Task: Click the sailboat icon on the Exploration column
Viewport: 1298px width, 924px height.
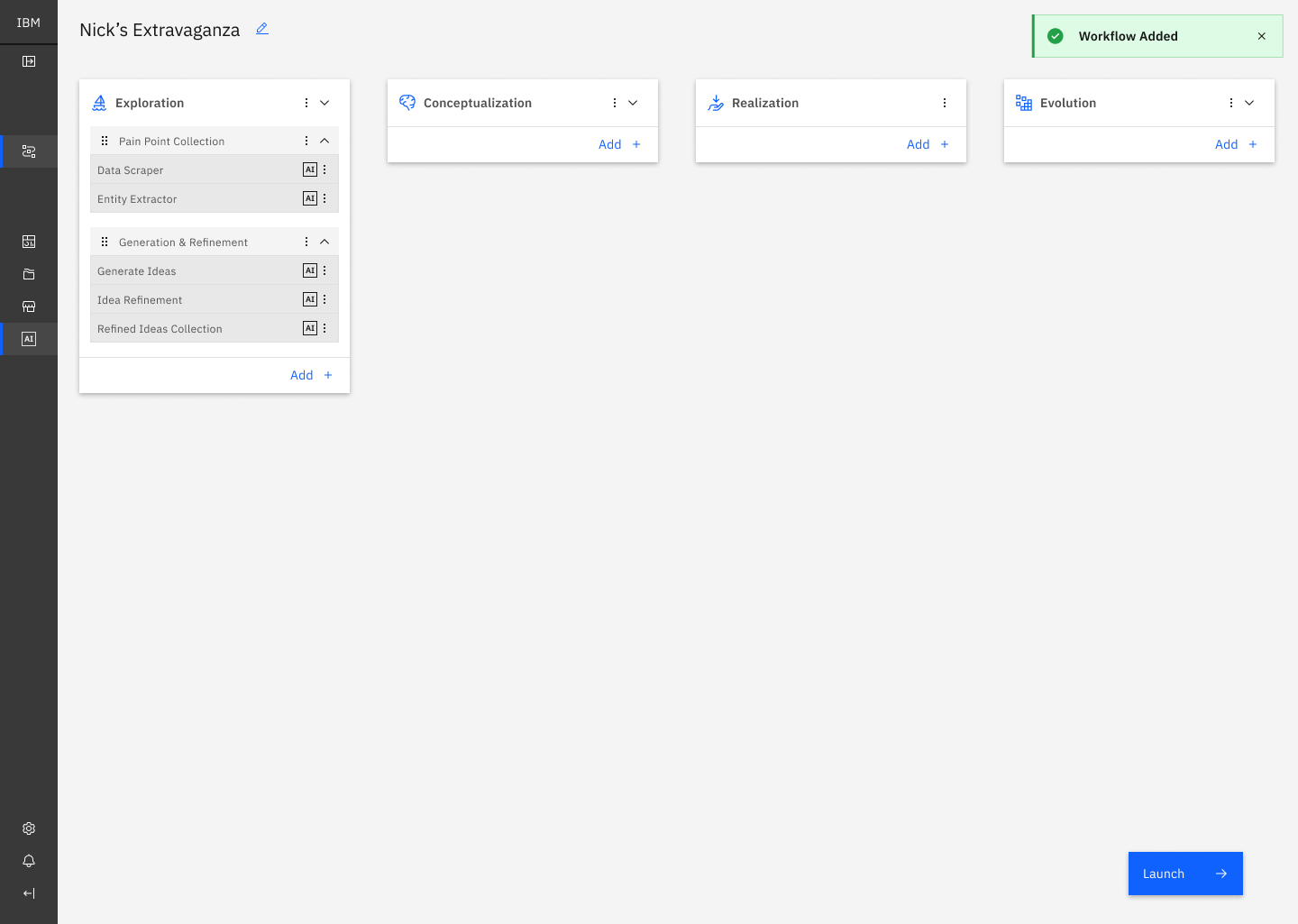Action: 99,102
